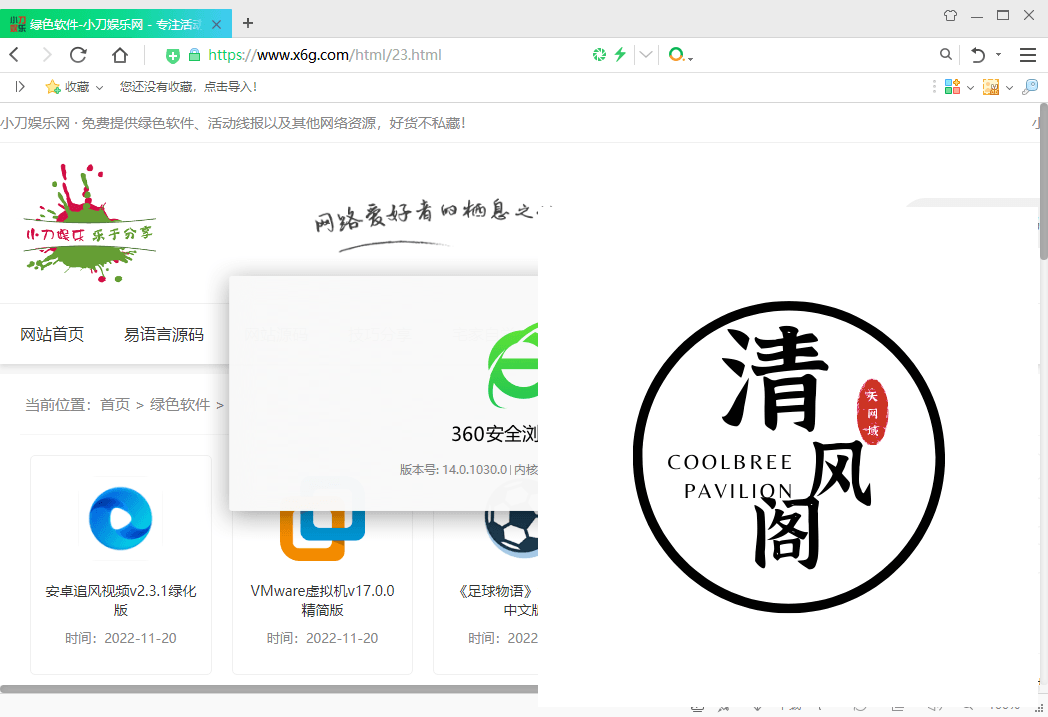Expand the extensions dropdown arrow
Viewport: 1048px width, 717px height.
tap(970, 88)
